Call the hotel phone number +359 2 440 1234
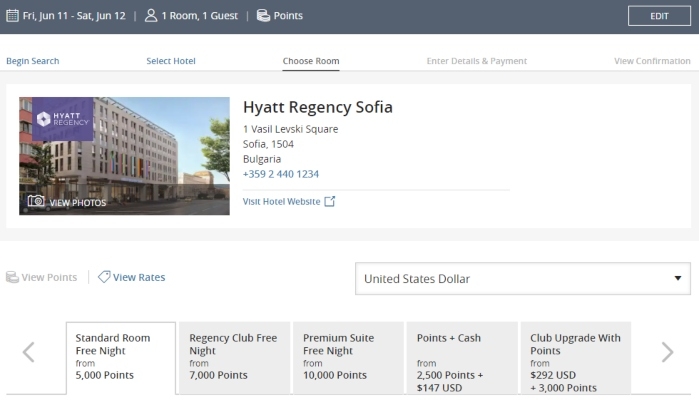The image size is (699, 400). (x=281, y=174)
